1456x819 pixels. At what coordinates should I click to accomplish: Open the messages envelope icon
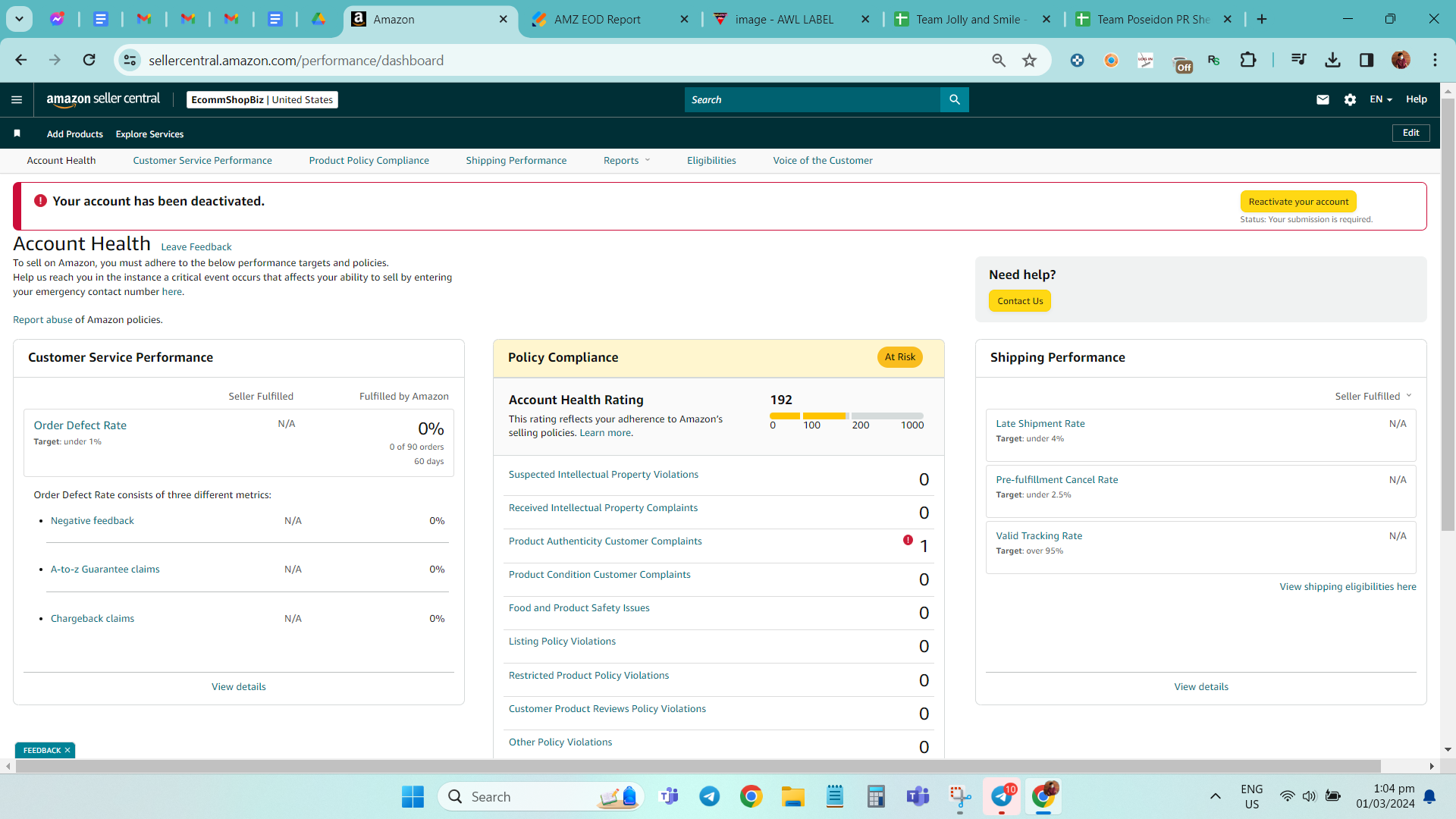(1323, 99)
